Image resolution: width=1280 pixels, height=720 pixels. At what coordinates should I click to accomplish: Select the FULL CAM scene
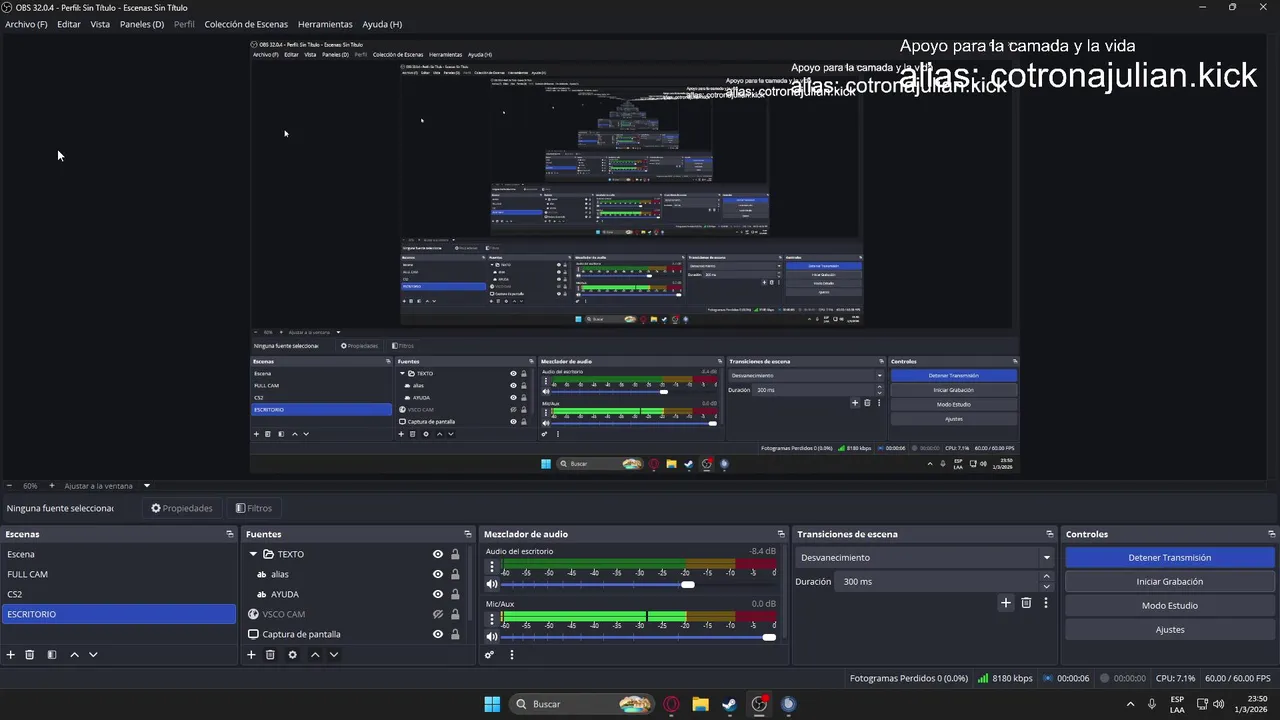(x=118, y=574)
